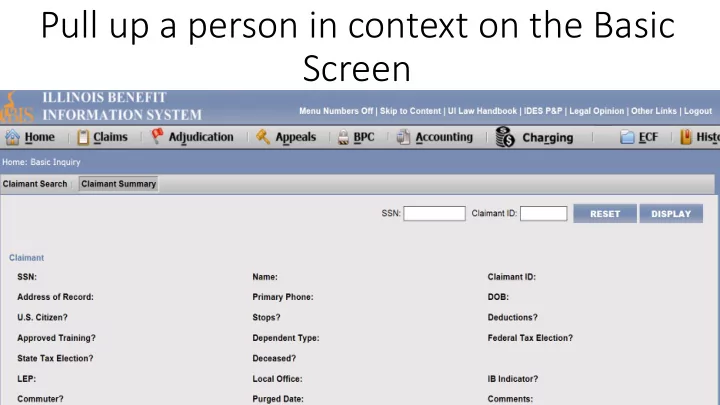
Task: Click the Federal Tax Election? label
Action: tap(530, 338)
